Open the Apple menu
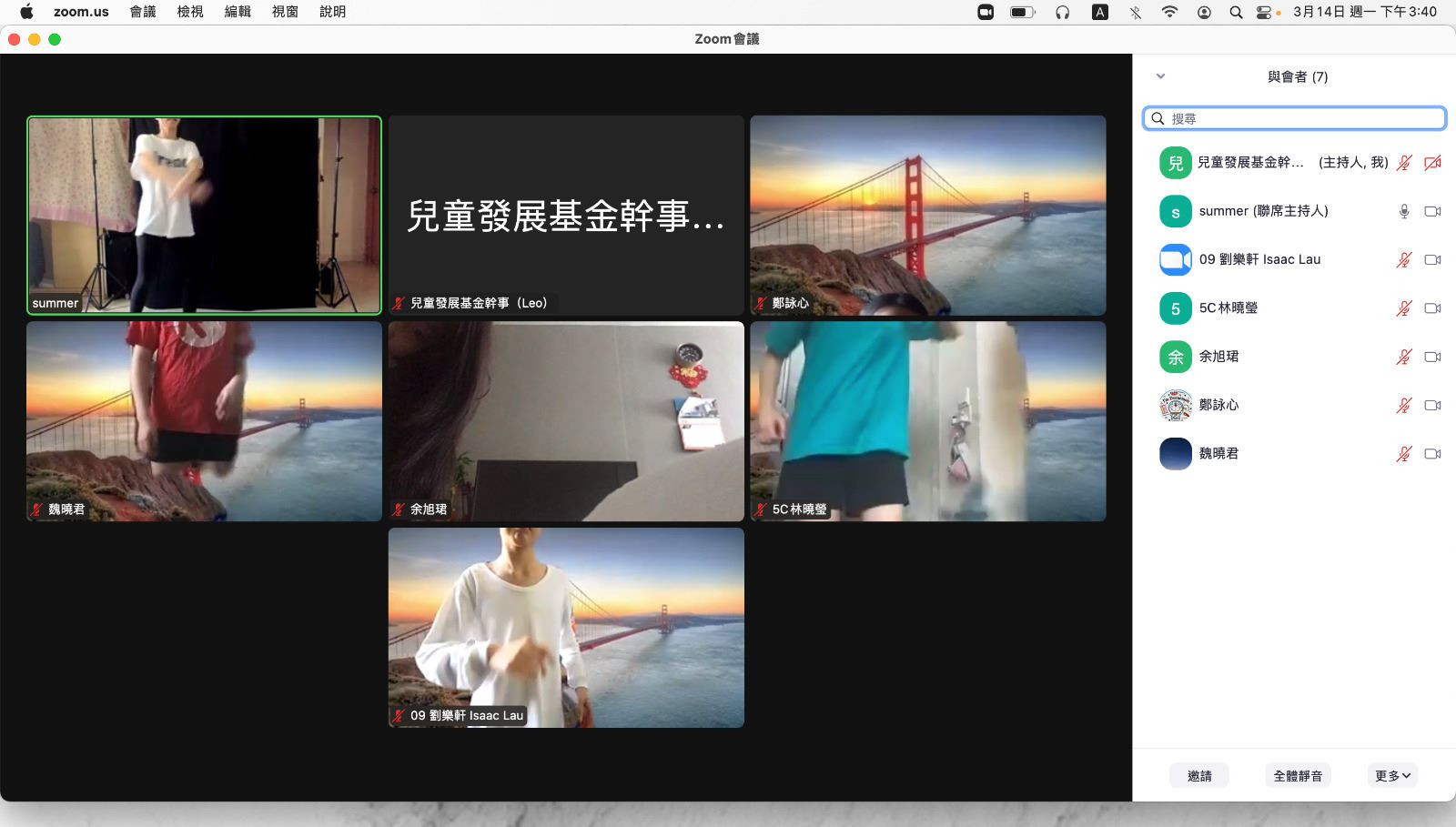Image resolution: width=1456 pixels, height=827 pixels. click(x=26, y=12)
